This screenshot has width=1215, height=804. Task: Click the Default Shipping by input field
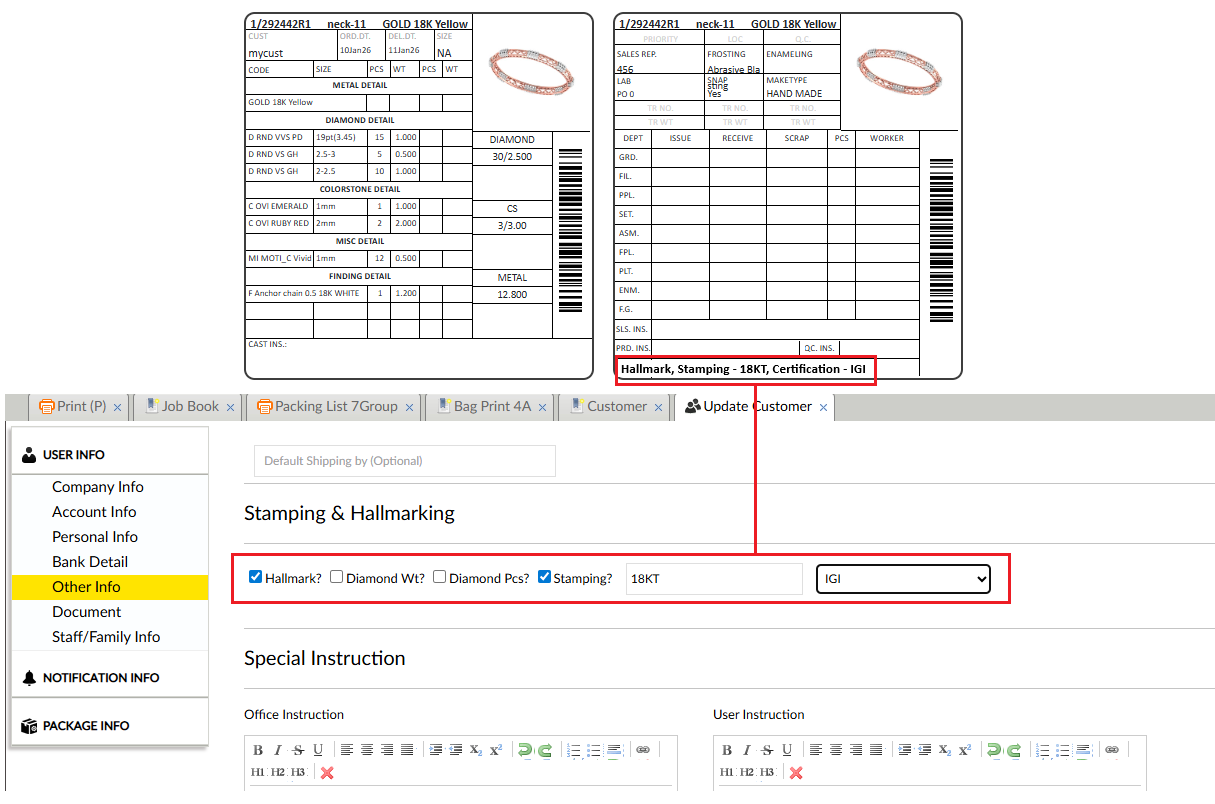(x=404, y=461)
